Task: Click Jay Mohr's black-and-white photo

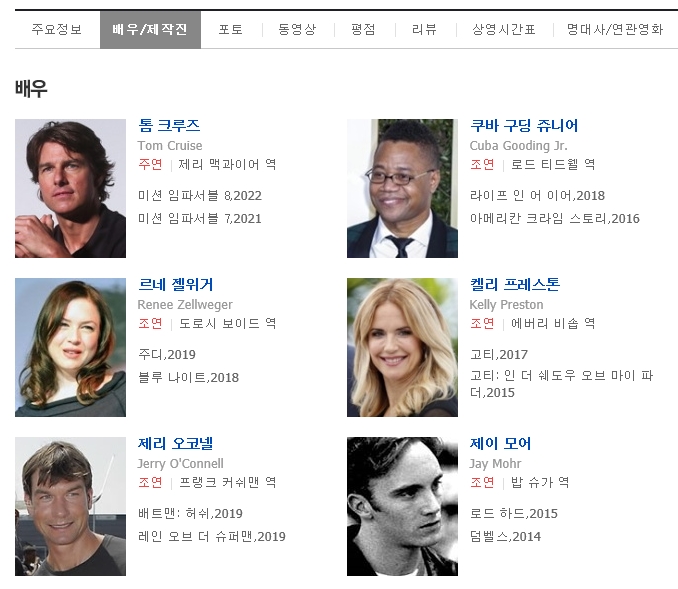Action: 402,506
